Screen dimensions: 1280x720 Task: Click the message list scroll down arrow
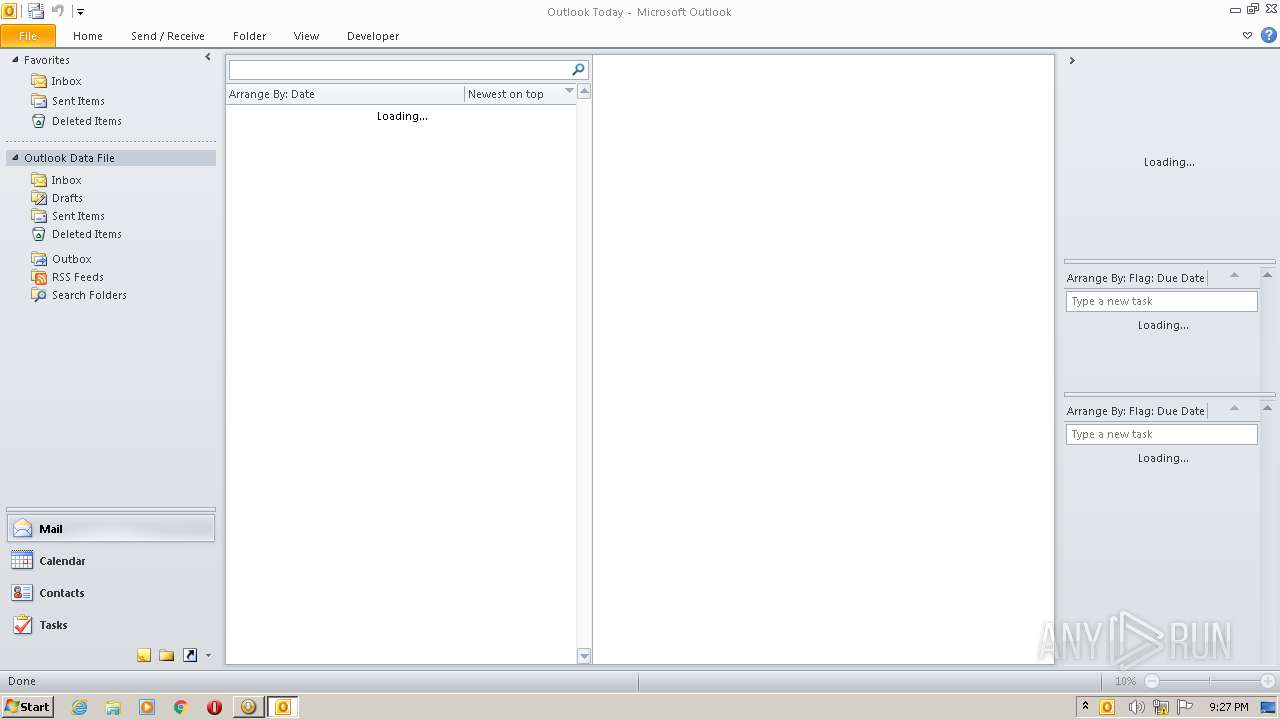(x=585, y=656)
